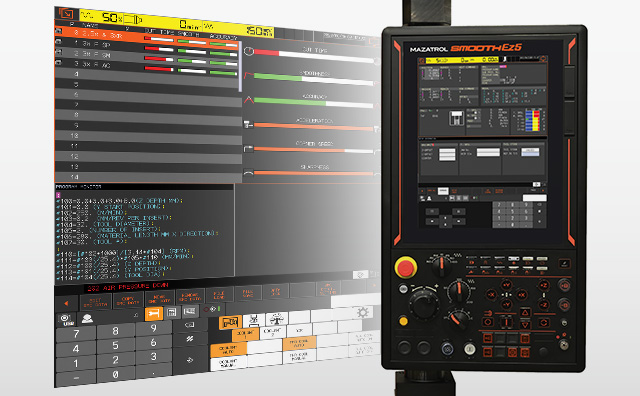The width and height of the screenshot is (640, 396).
Task: Toggle the orange COOLANT AUTO button
Action: coord(228,350)
